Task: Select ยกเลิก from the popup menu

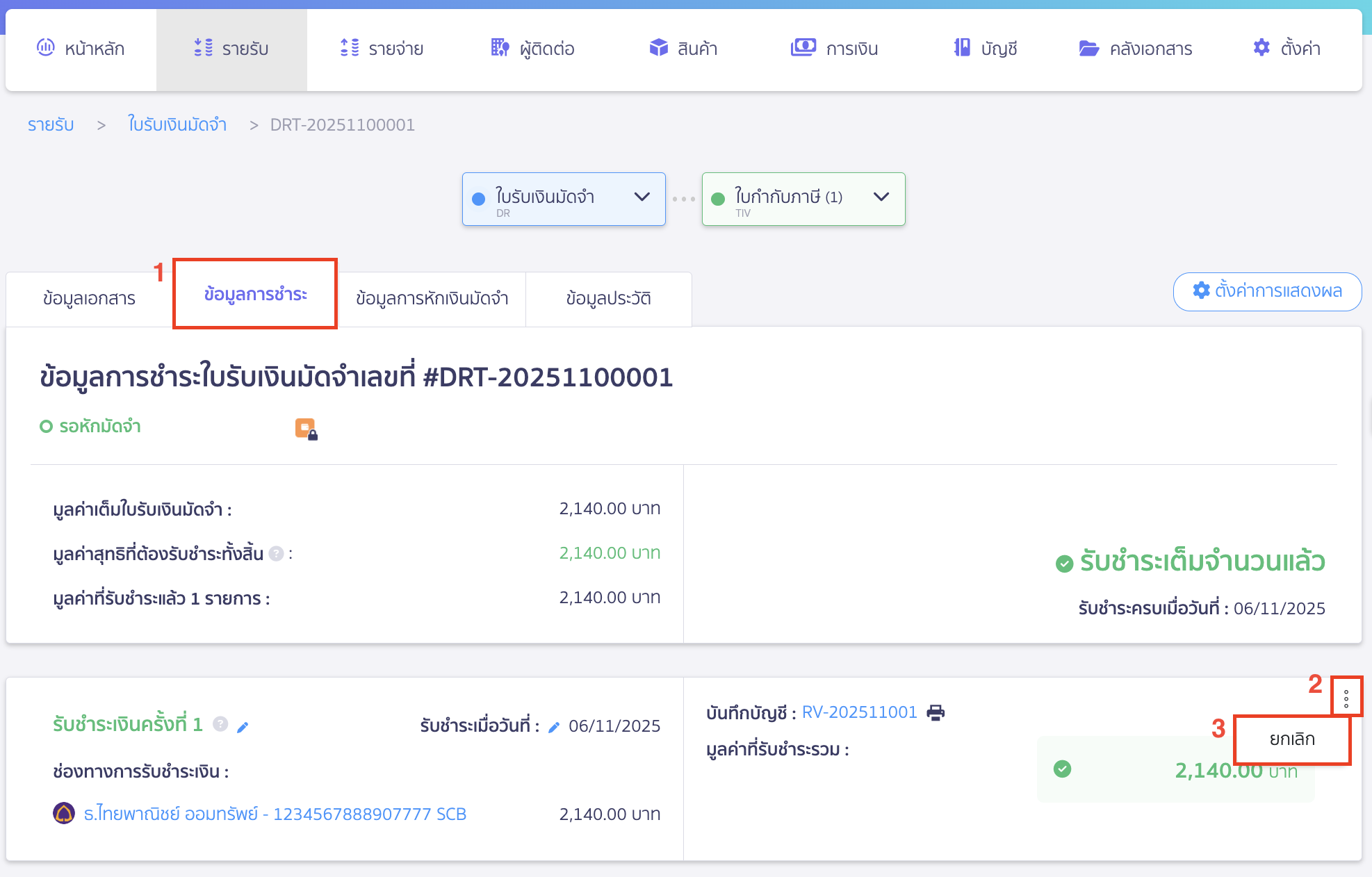Action: 1291,739
